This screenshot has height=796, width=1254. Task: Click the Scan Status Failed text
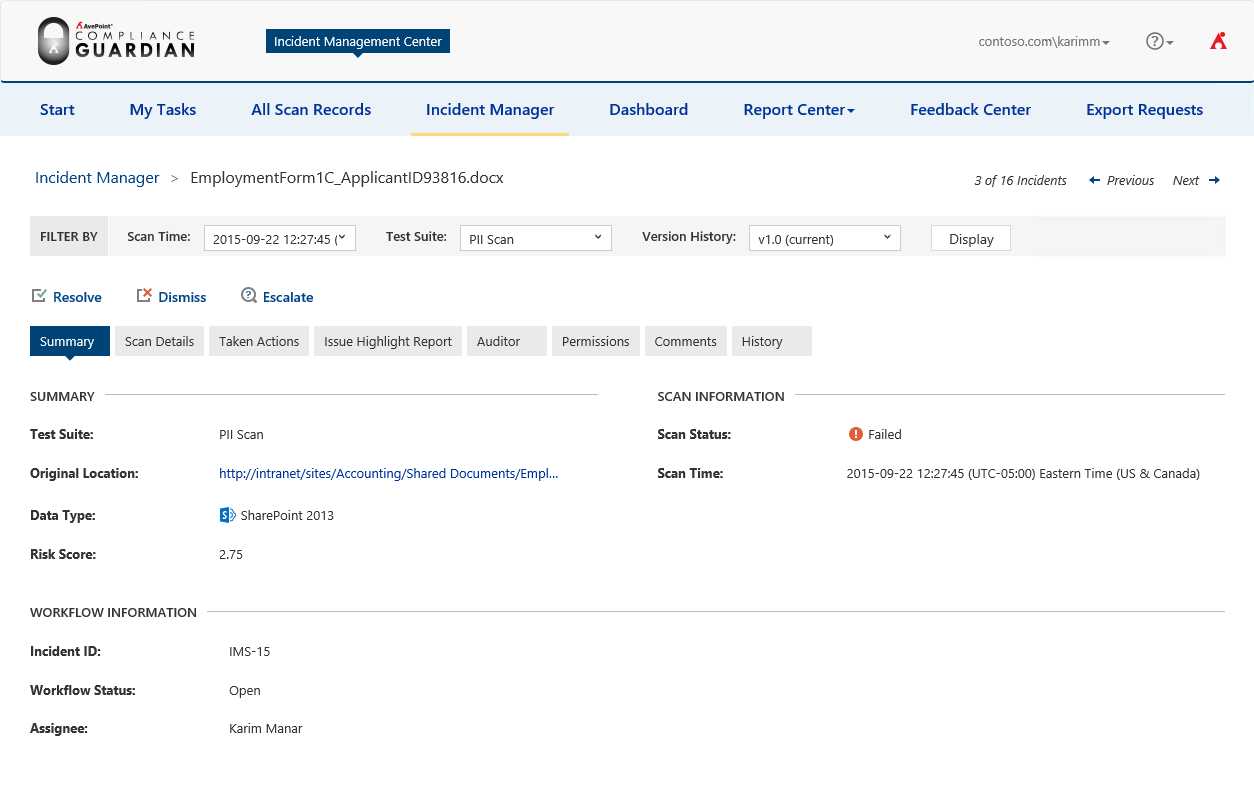coord(885,434)
